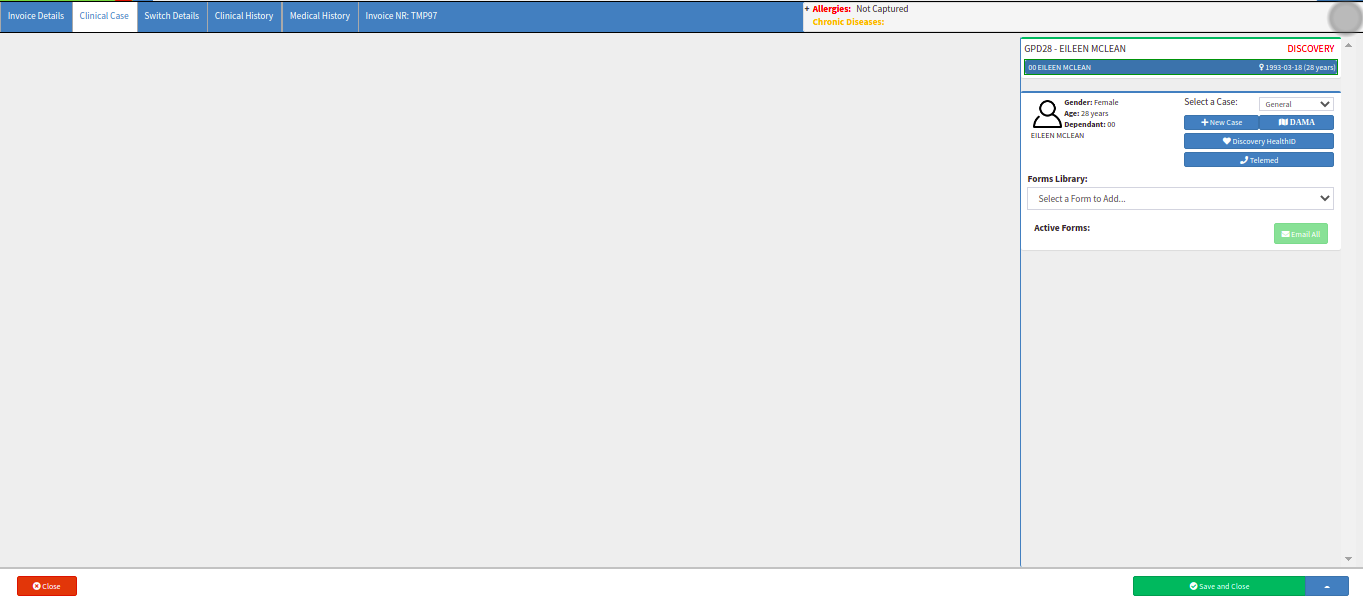
Task: Click the red Close button
Action: [47, 586]
